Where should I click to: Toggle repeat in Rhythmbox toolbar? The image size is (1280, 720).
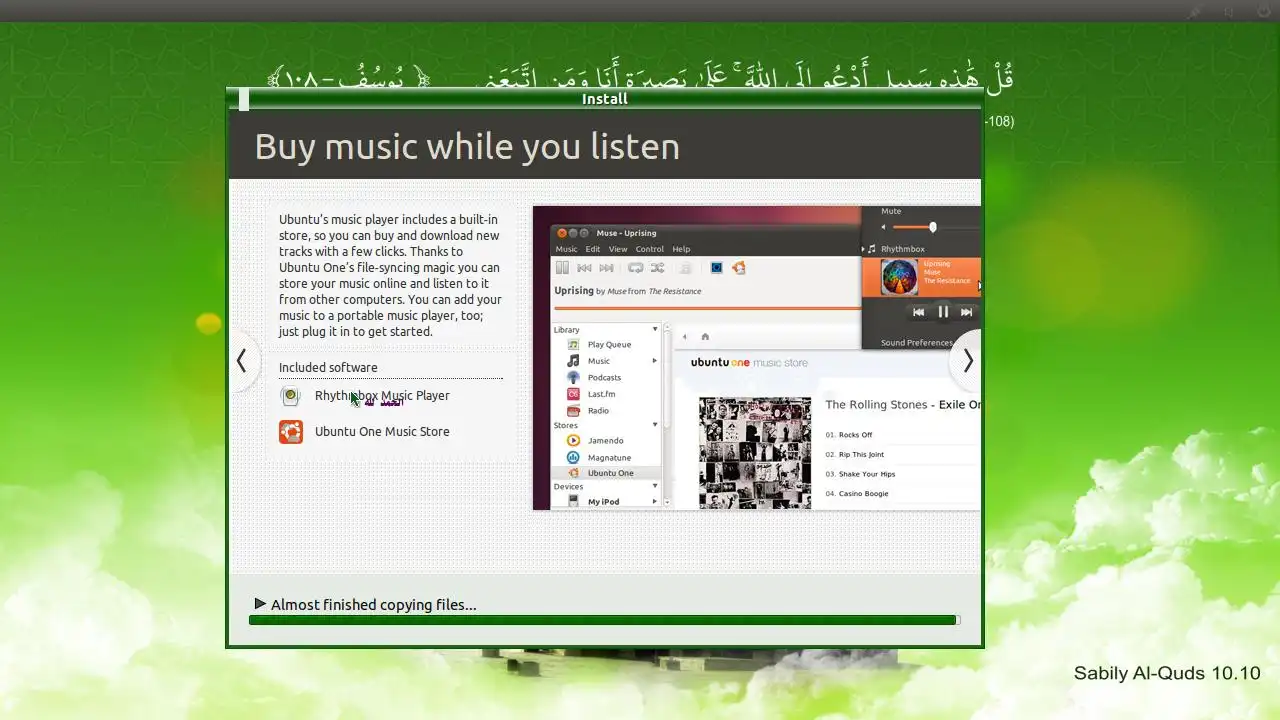click(635, 268)
